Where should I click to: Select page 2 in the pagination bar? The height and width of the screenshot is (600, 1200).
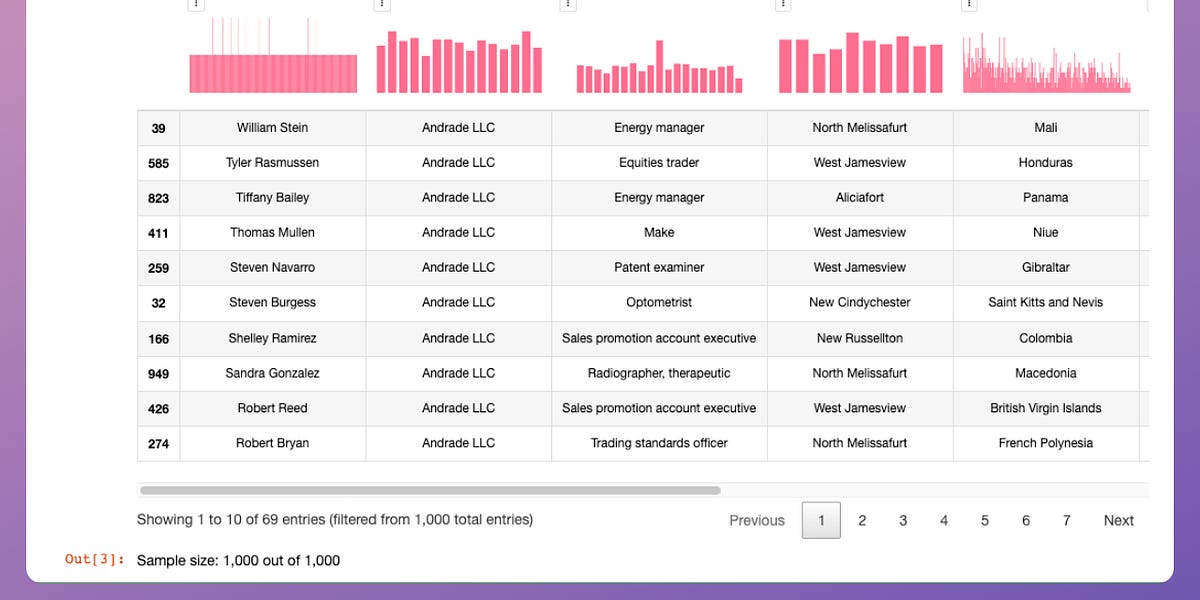coord(862,520)
